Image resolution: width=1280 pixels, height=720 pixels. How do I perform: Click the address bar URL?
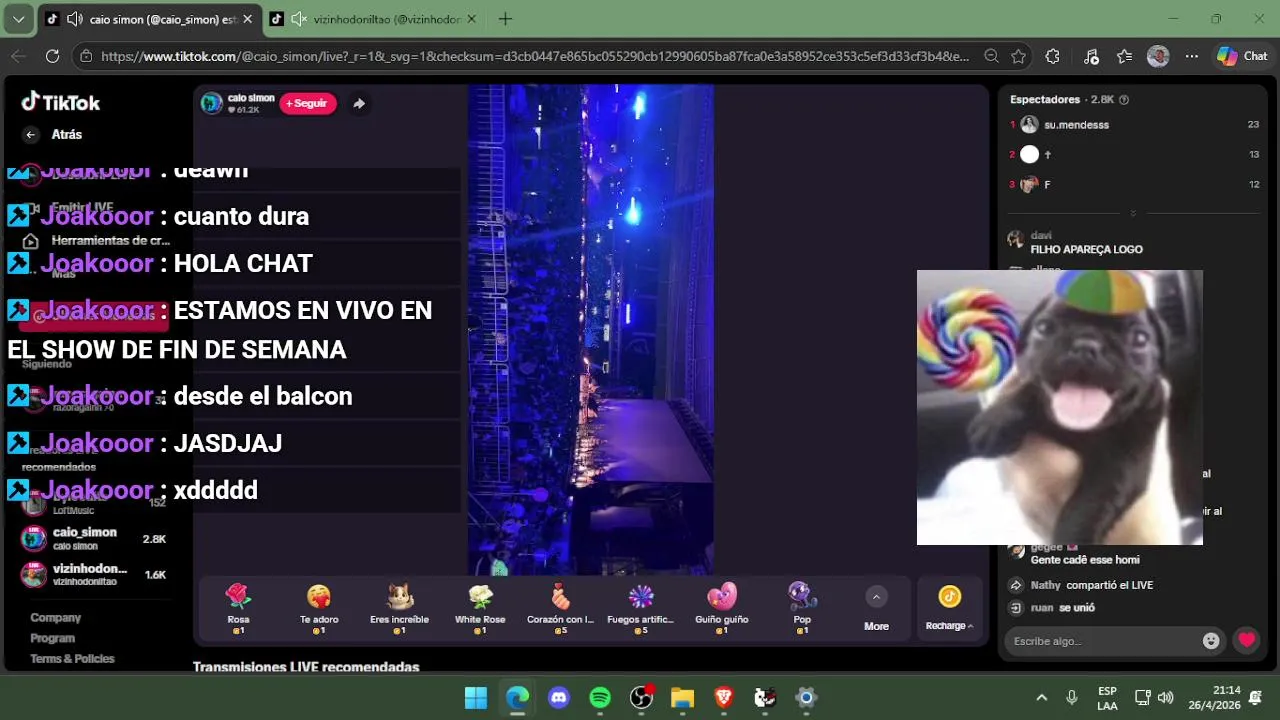click(x=535, y=57)
